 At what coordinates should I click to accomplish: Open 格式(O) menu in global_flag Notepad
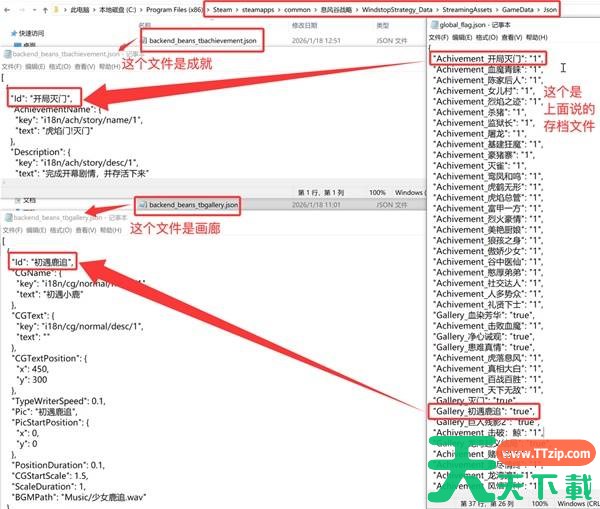[487, 38]
